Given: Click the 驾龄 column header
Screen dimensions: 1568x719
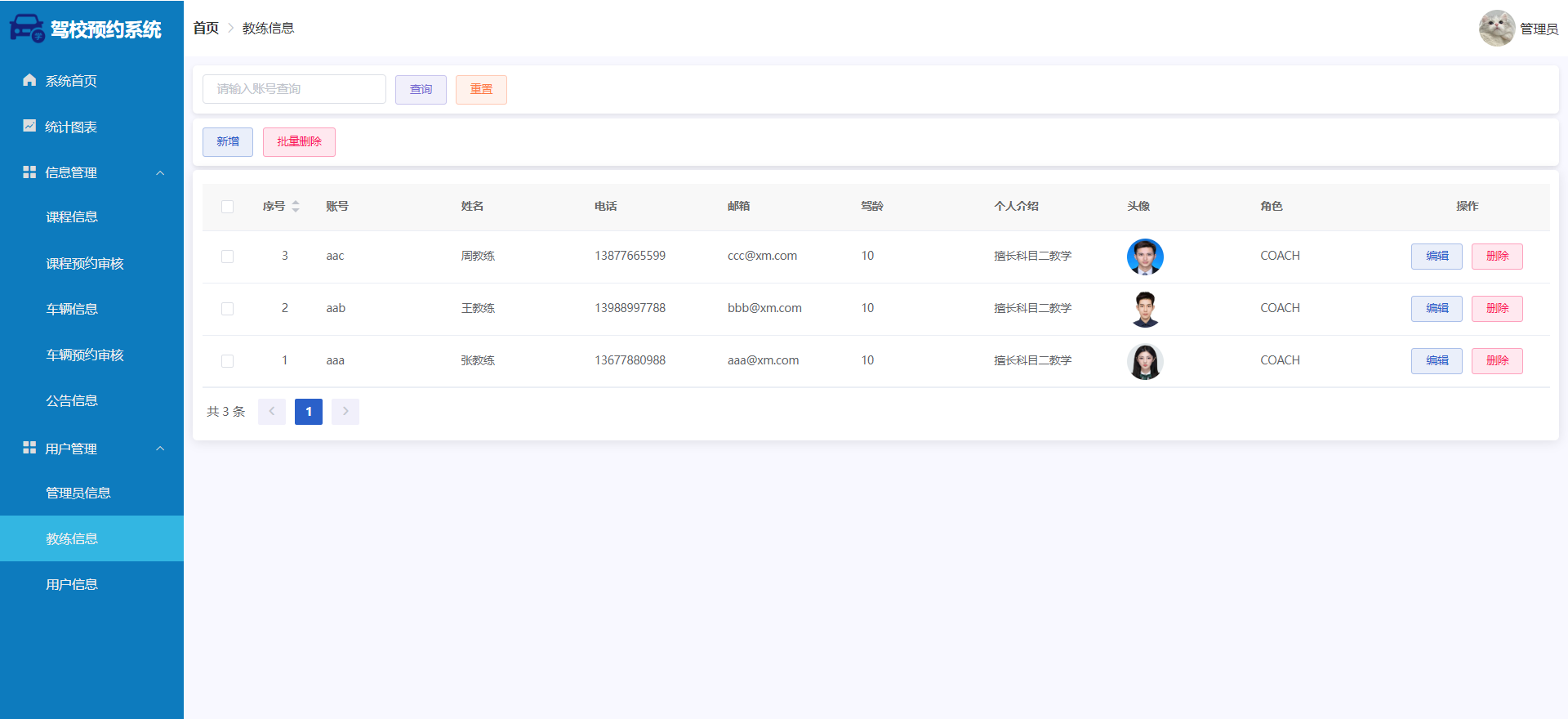Looking at the screenshot, I should click(872, 206).
